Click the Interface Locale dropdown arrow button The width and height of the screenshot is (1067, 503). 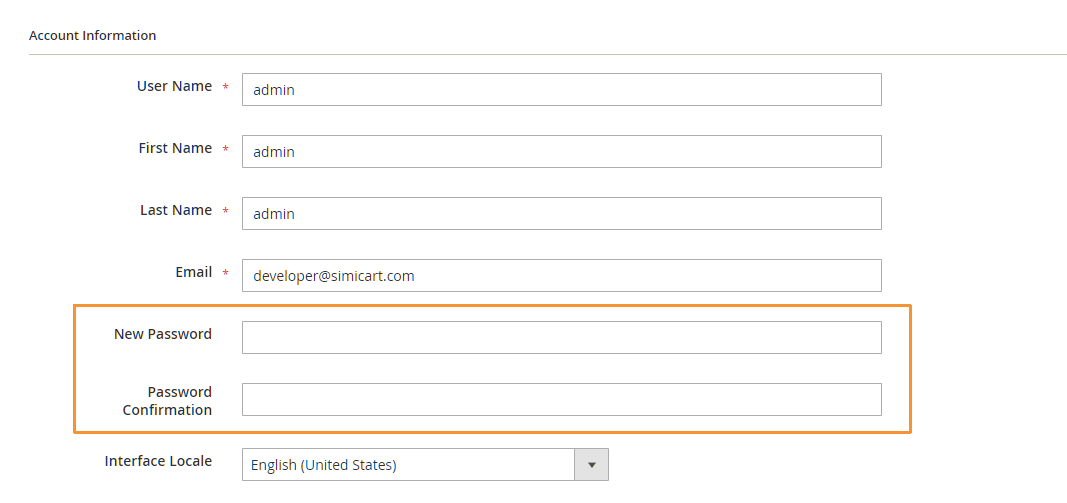[591, 464]
